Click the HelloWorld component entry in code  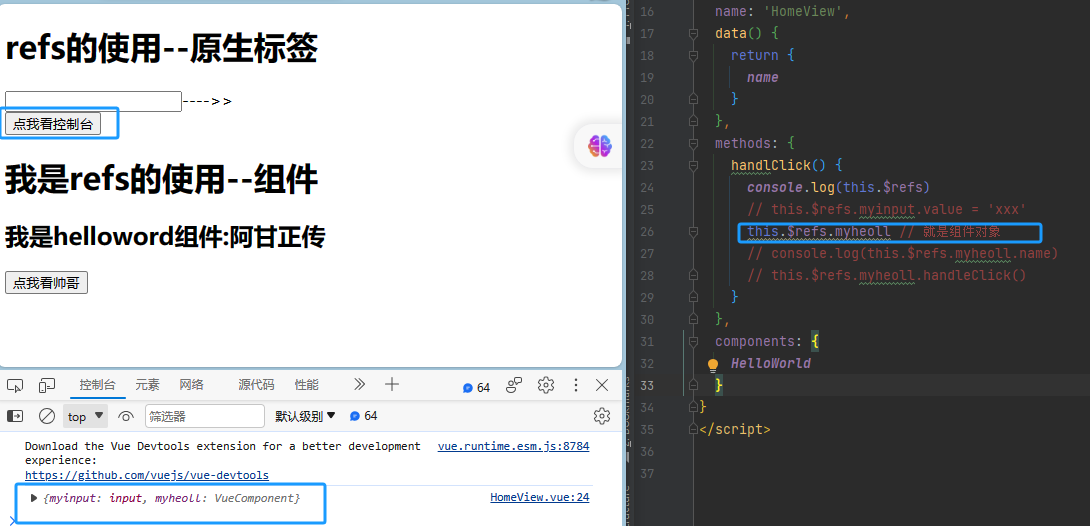tap(770, 363)
